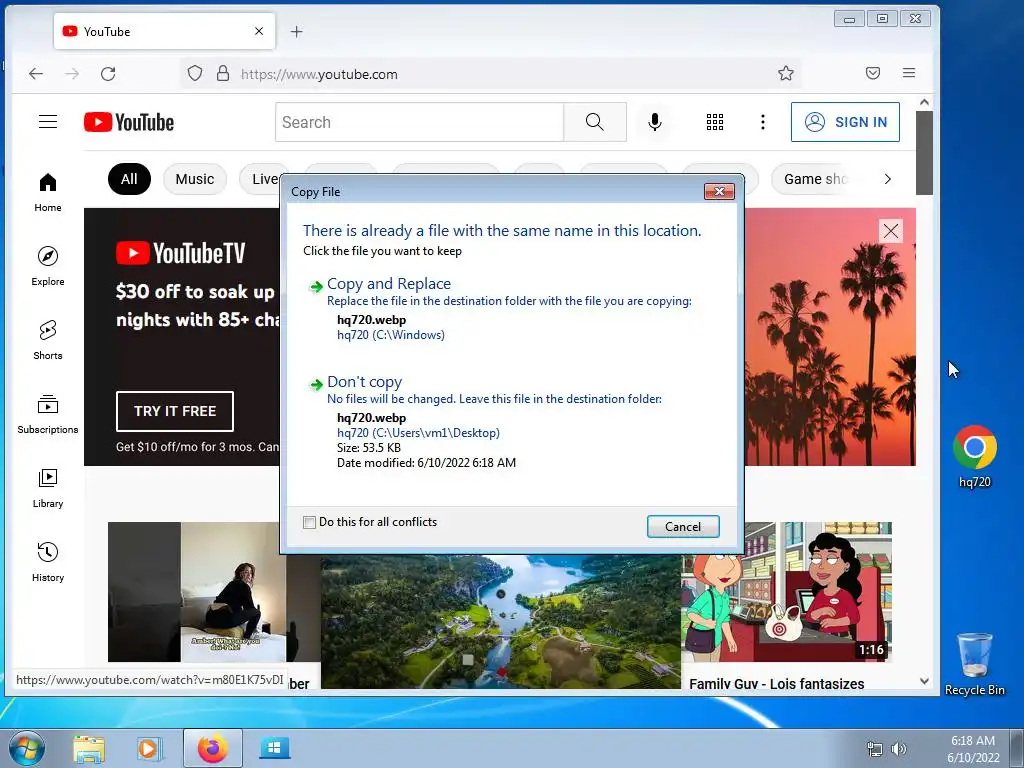The height and width of the screenshot is (768, 1024).
Task: Open YouTube settings three-dot menu
Action: click(762, 121)
